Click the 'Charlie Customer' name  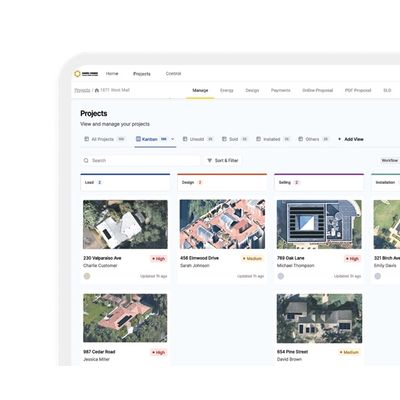pos(100,266)
